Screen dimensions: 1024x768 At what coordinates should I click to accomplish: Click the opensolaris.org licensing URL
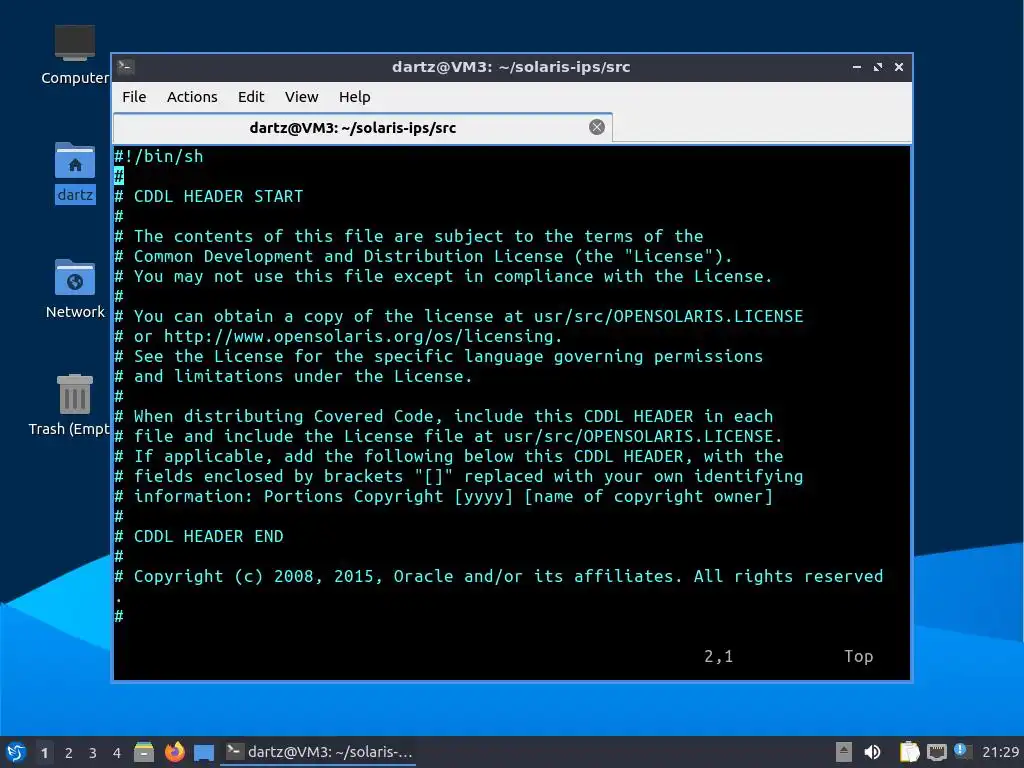(362, 336)
